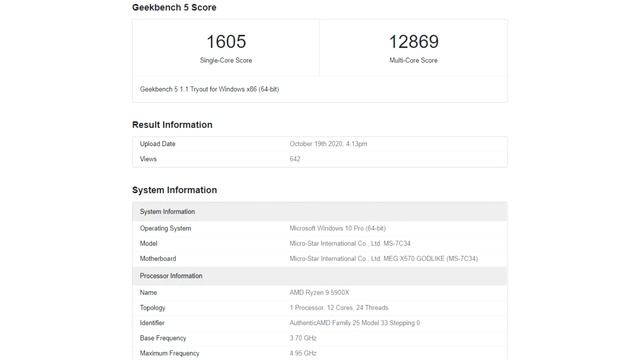Click the bold System Information section heading
Image resolution: width=640 pixels, height=360 pixels.
pos(174,190)
